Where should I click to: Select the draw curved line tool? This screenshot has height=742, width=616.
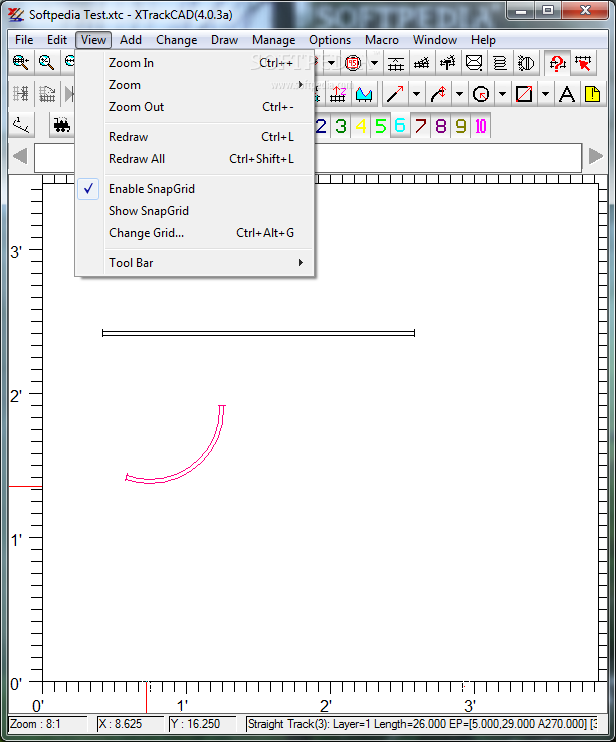pos(438,94)
